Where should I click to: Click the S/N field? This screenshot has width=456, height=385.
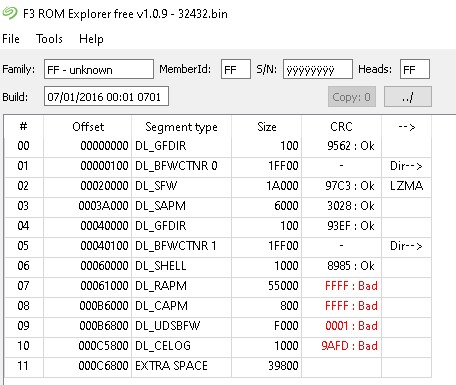pyautogui.click(x=318, y=69)
